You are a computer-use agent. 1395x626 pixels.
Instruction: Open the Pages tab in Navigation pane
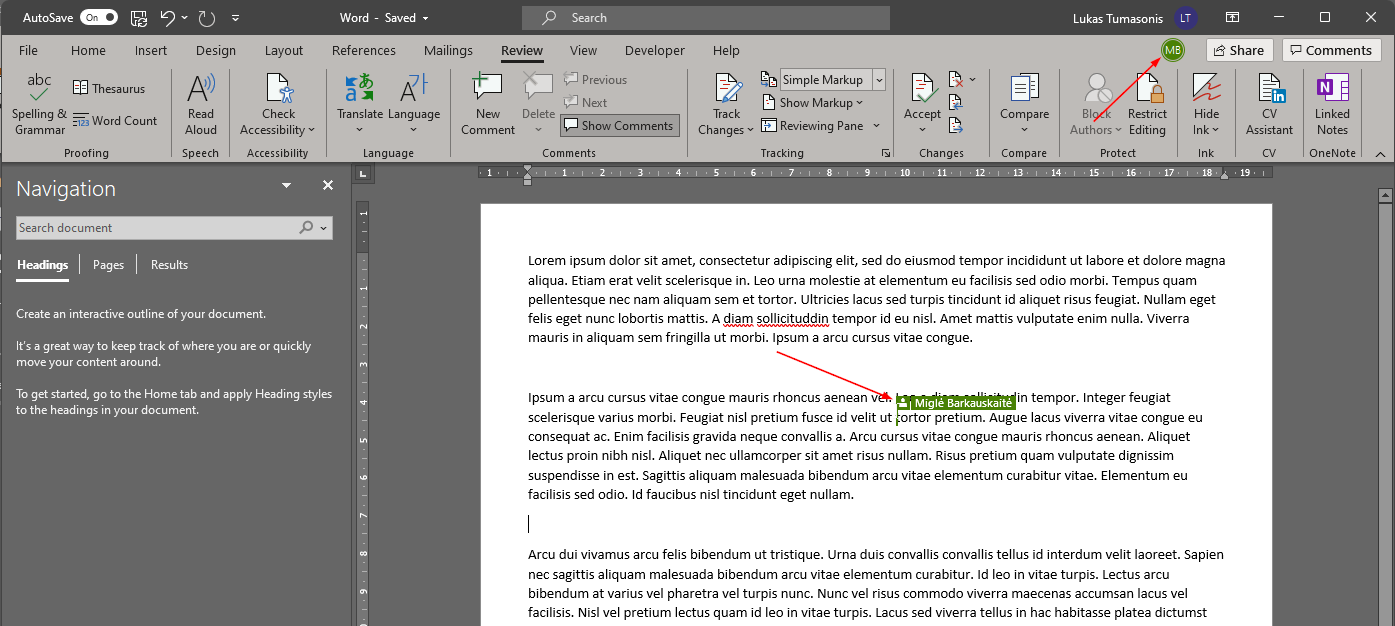point(108,265)
